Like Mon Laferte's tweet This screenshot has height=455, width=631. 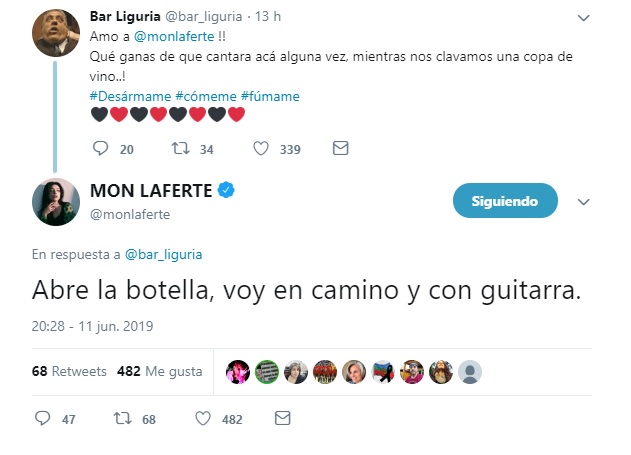click(x=203, y=418)
